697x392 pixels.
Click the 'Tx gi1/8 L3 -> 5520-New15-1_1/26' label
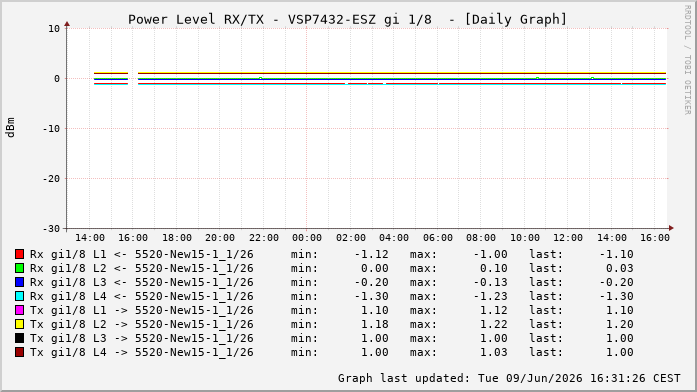point(141,339)
